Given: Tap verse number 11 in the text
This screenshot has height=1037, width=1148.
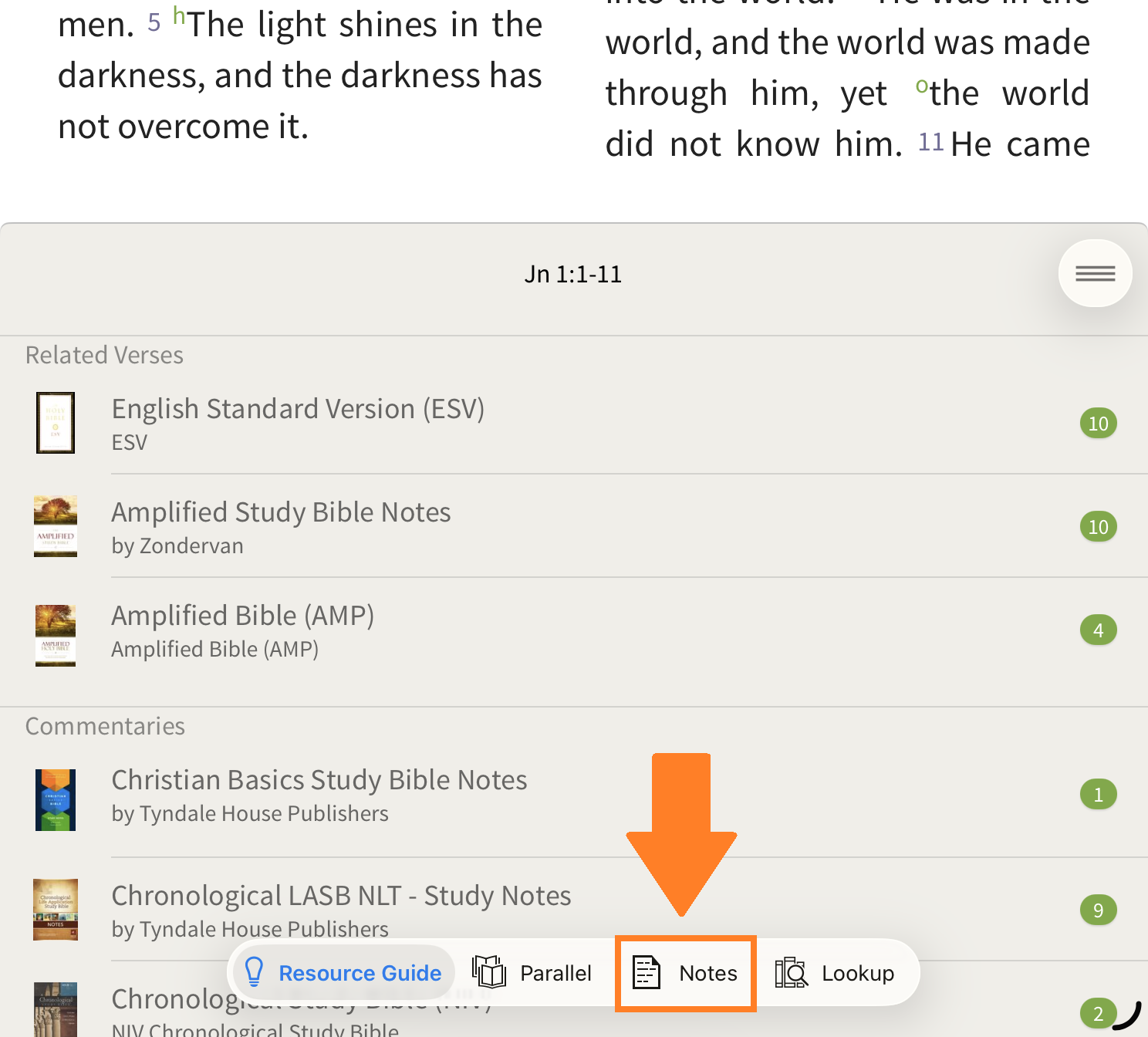Looking at the screenshot, I should tap(930, 142).
